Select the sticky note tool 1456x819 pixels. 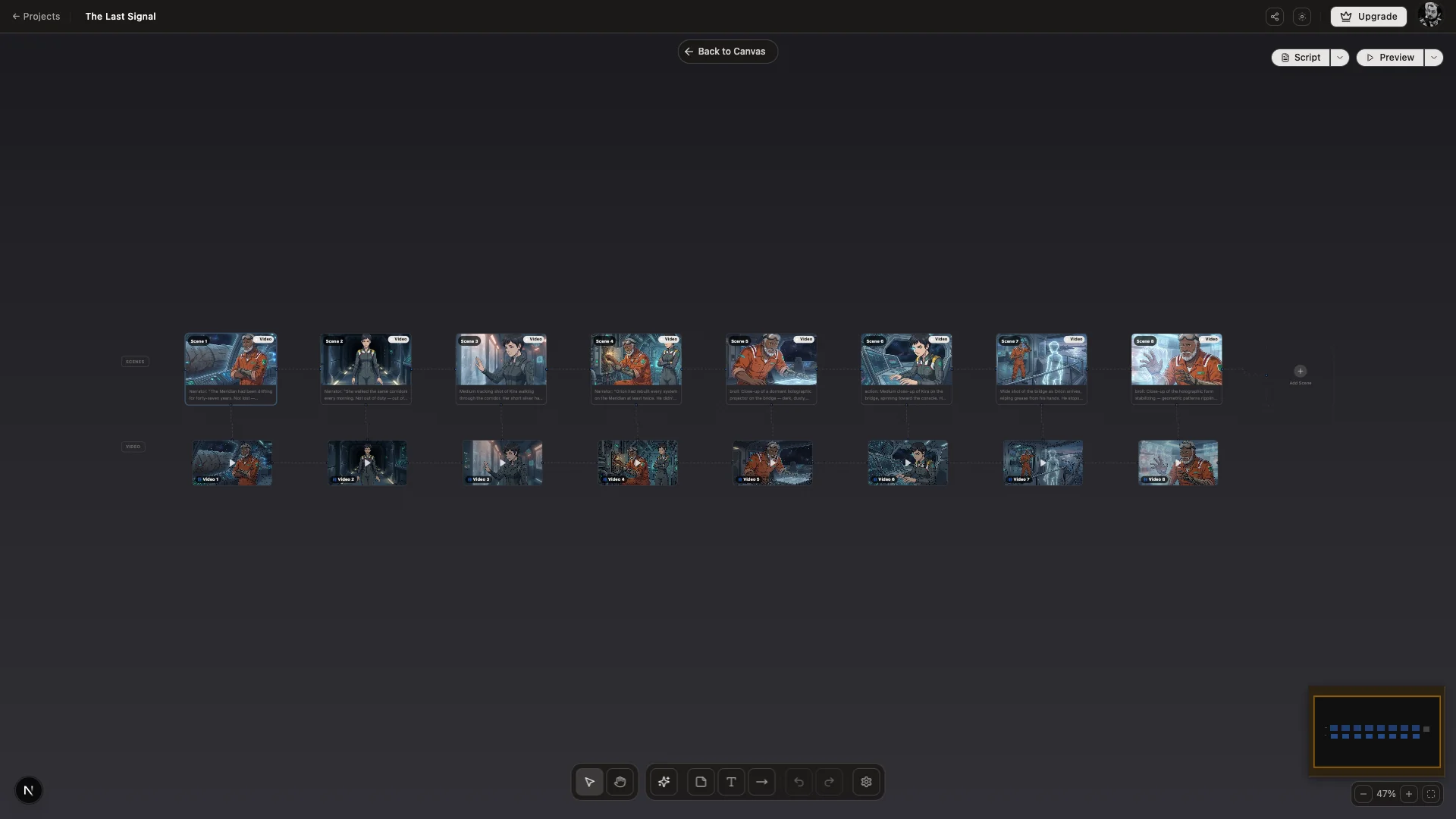(701, 782)
